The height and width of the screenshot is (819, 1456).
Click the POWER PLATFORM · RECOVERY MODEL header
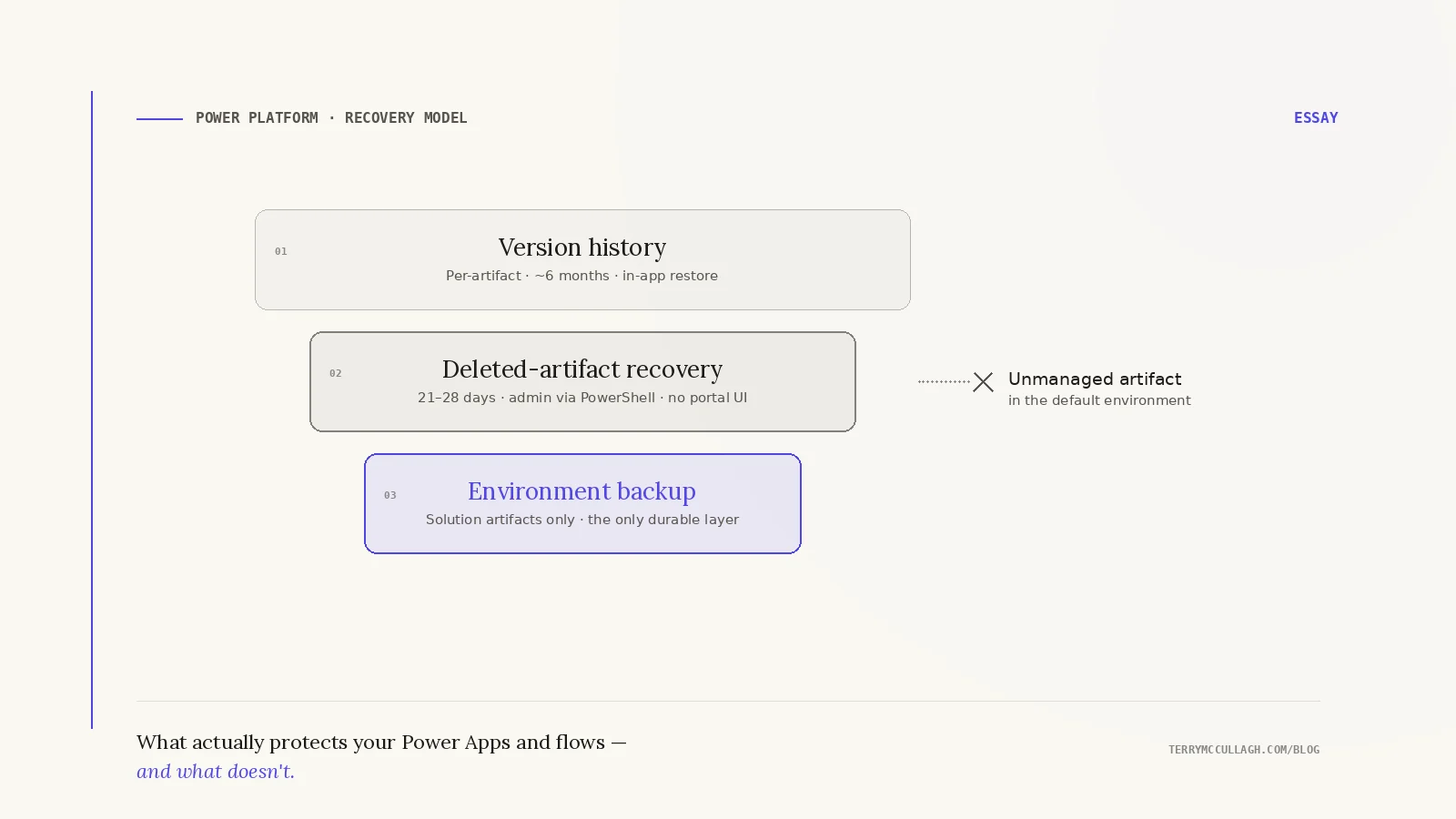[331, 117]
